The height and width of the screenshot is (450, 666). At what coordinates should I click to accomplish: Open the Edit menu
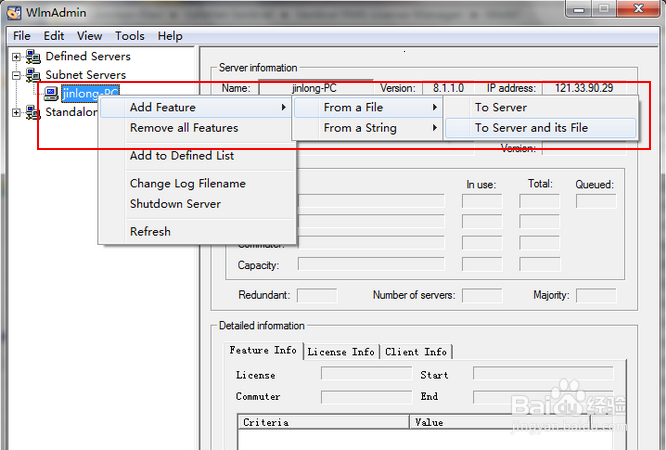pyautogui.click(x=54, y=36)
